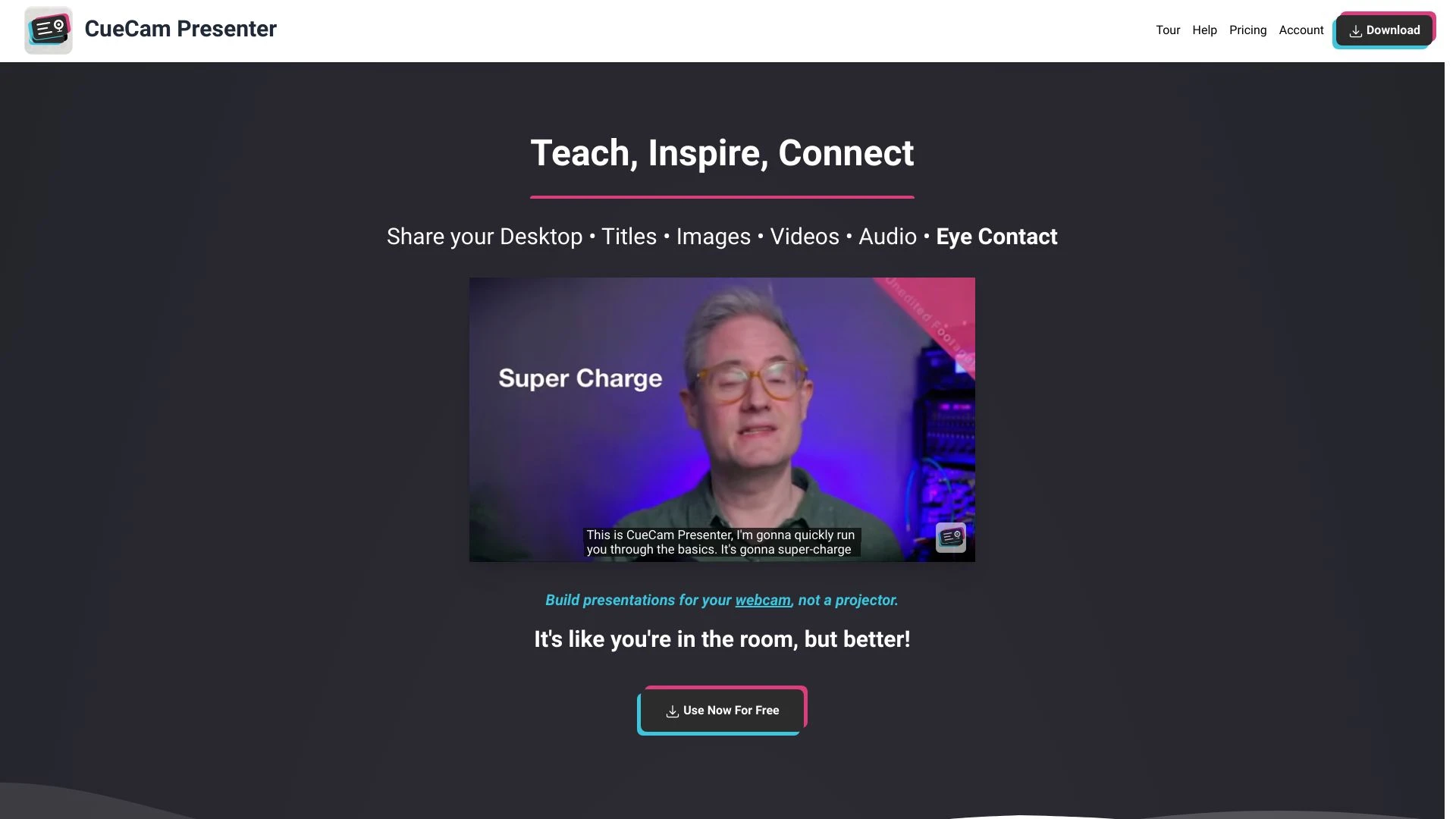Click the Use Now For Free button
Viewport: 1456px width, 819px height.
click(x=722, y=711)
